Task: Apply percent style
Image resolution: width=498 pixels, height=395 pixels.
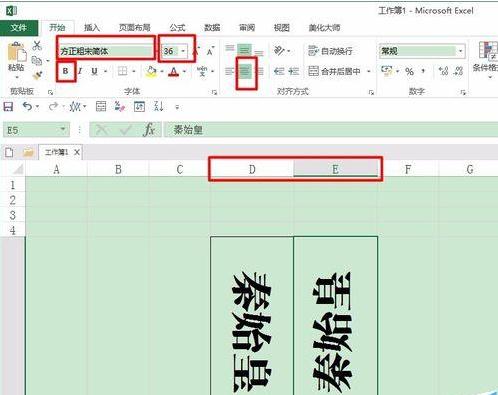Action: (409, 71)
